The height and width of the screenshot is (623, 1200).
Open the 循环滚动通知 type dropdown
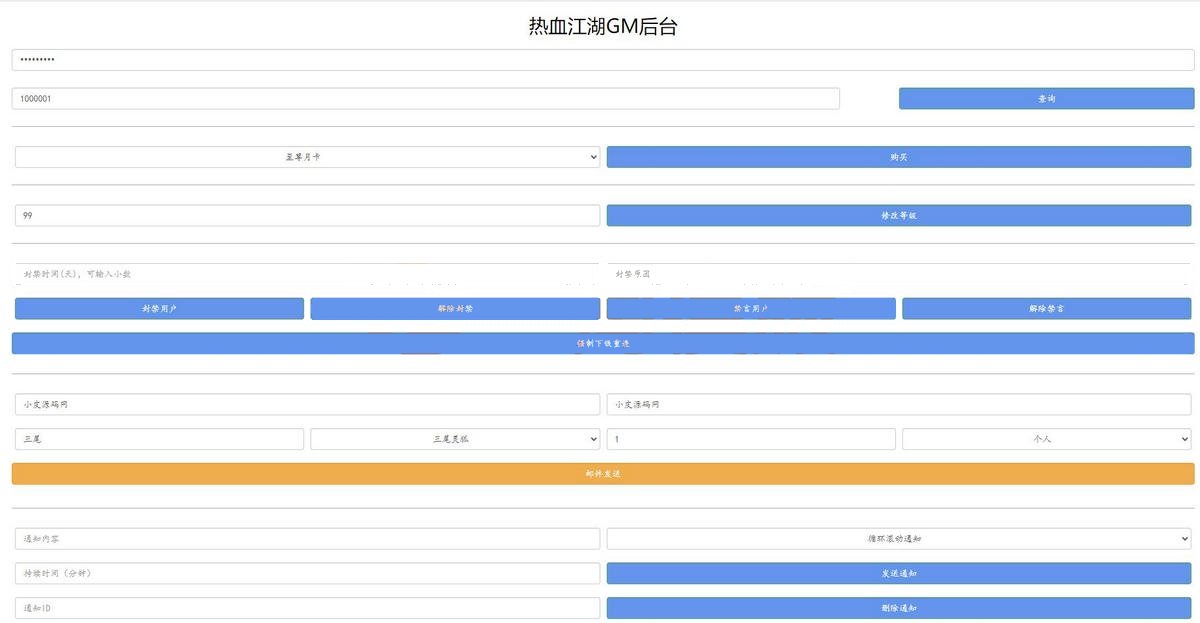[898, 539]
